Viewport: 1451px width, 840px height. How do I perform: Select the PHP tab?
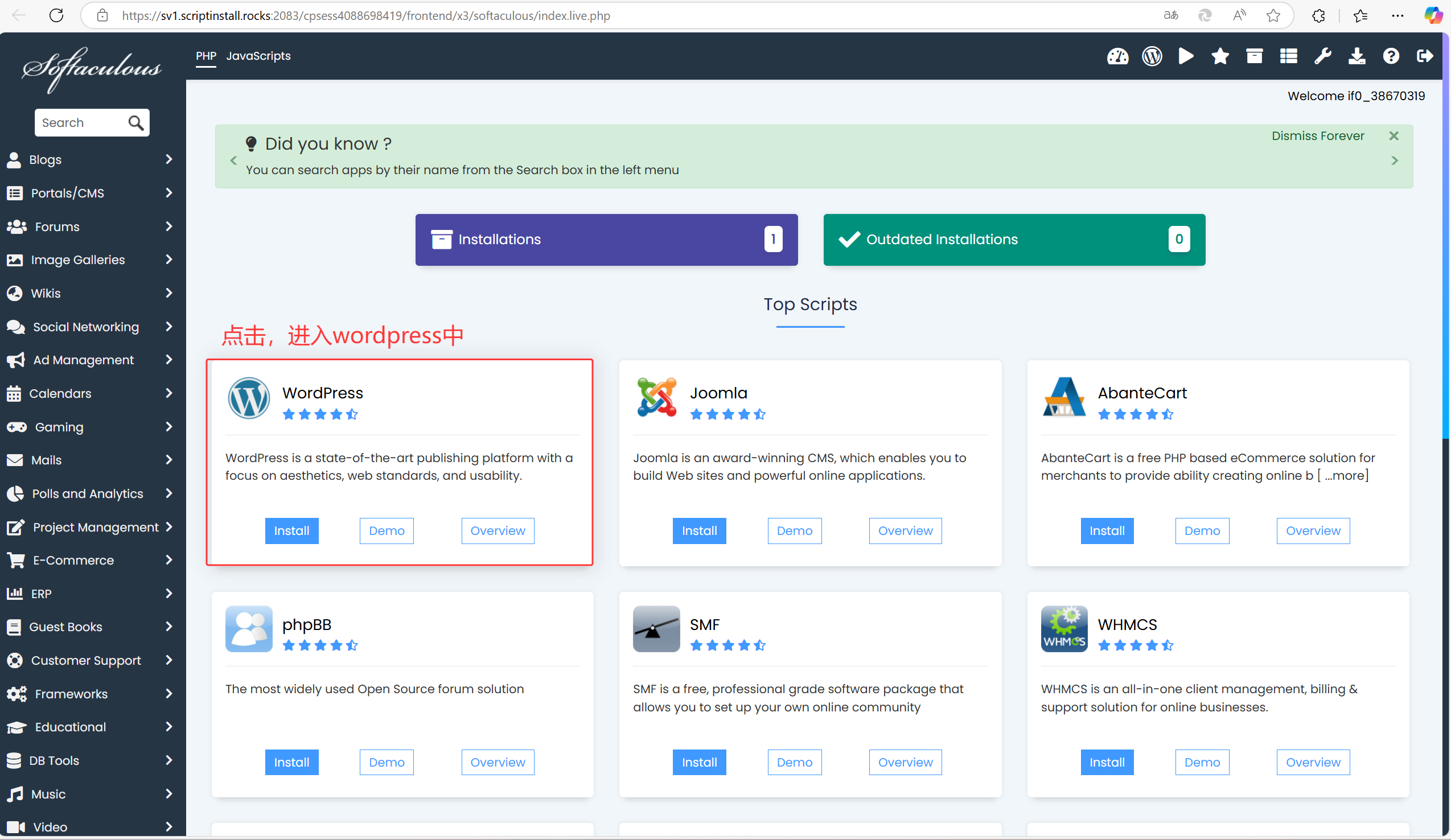205,56
